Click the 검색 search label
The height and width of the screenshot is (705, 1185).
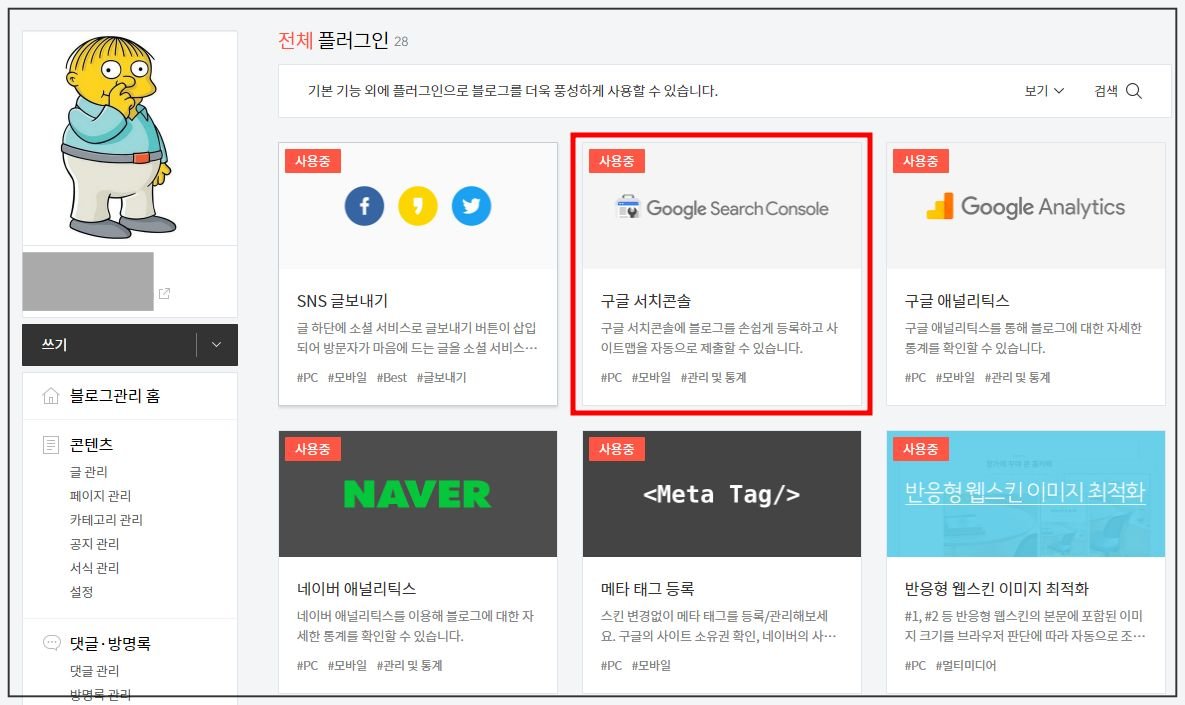[1106, 91]
